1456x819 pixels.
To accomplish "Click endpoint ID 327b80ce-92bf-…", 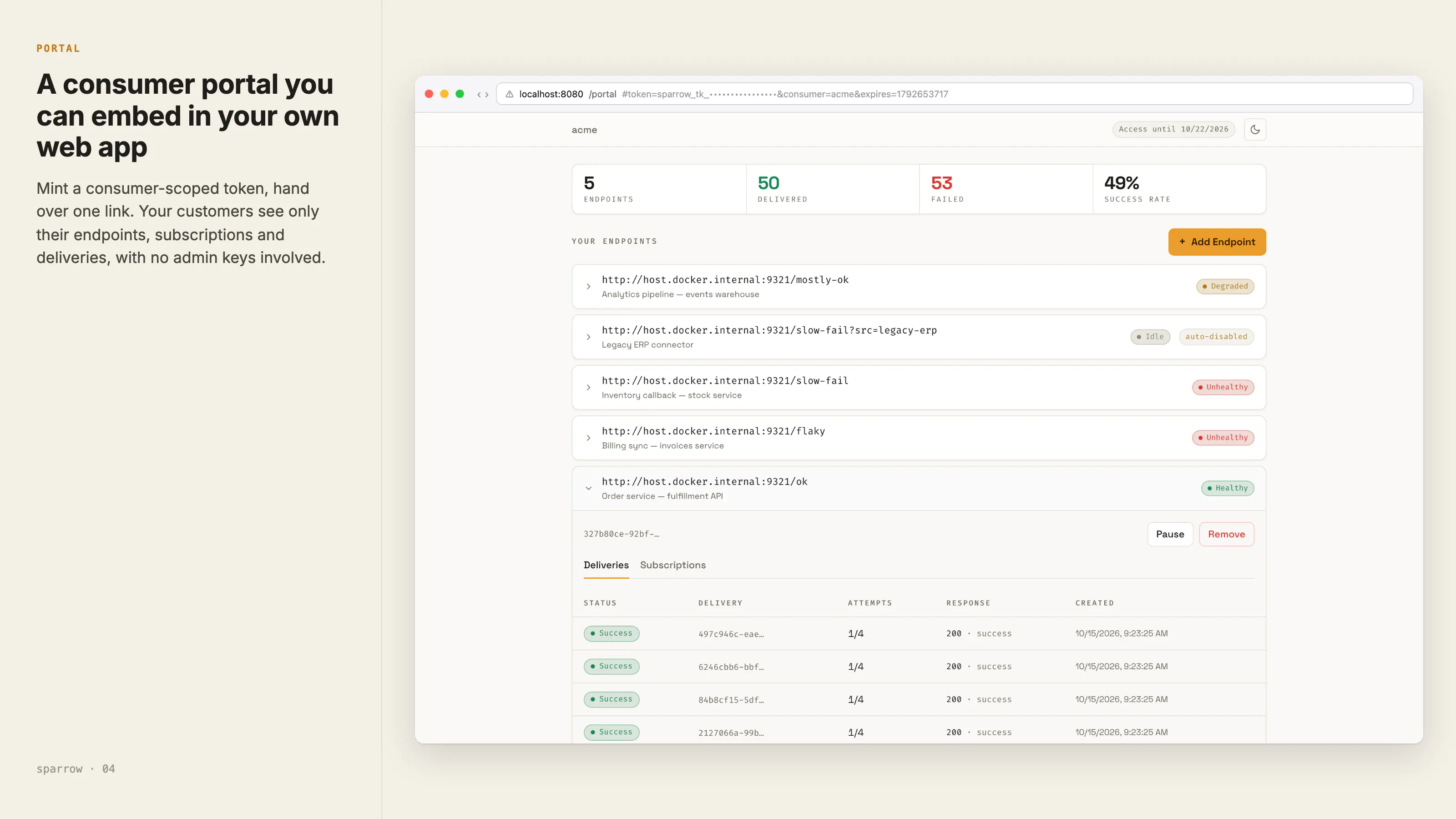I will point(621,534).
